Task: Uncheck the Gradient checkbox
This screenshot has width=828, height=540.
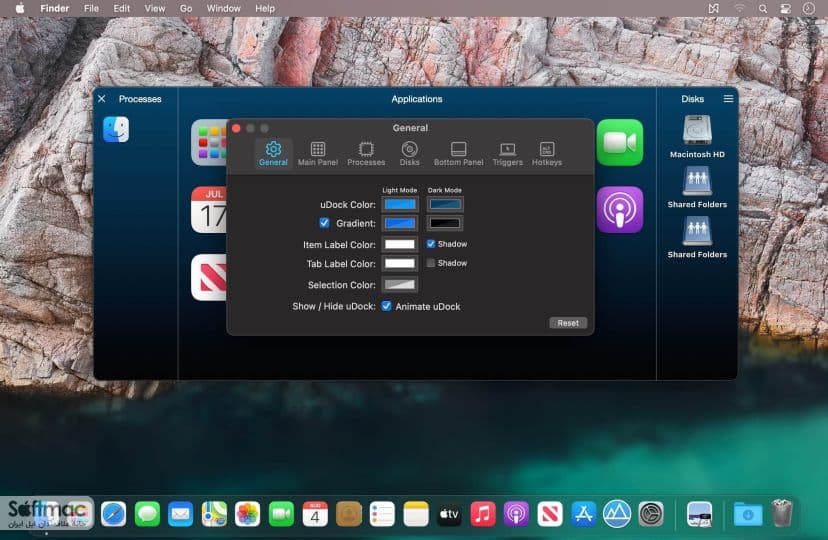Action: point(324,223)
